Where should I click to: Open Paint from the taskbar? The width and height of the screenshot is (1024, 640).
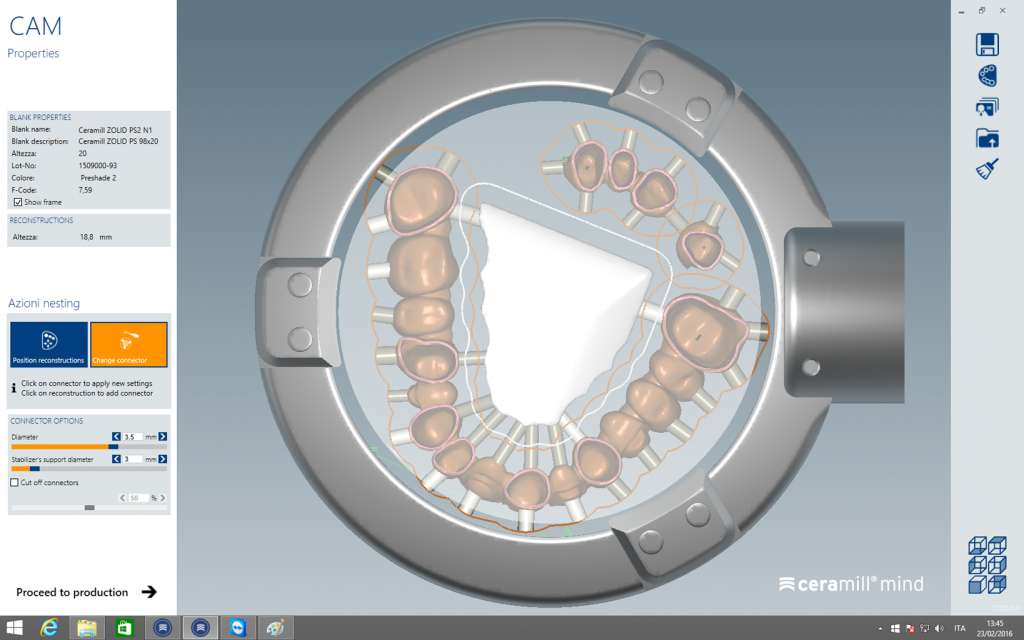[x=276, y=628]
